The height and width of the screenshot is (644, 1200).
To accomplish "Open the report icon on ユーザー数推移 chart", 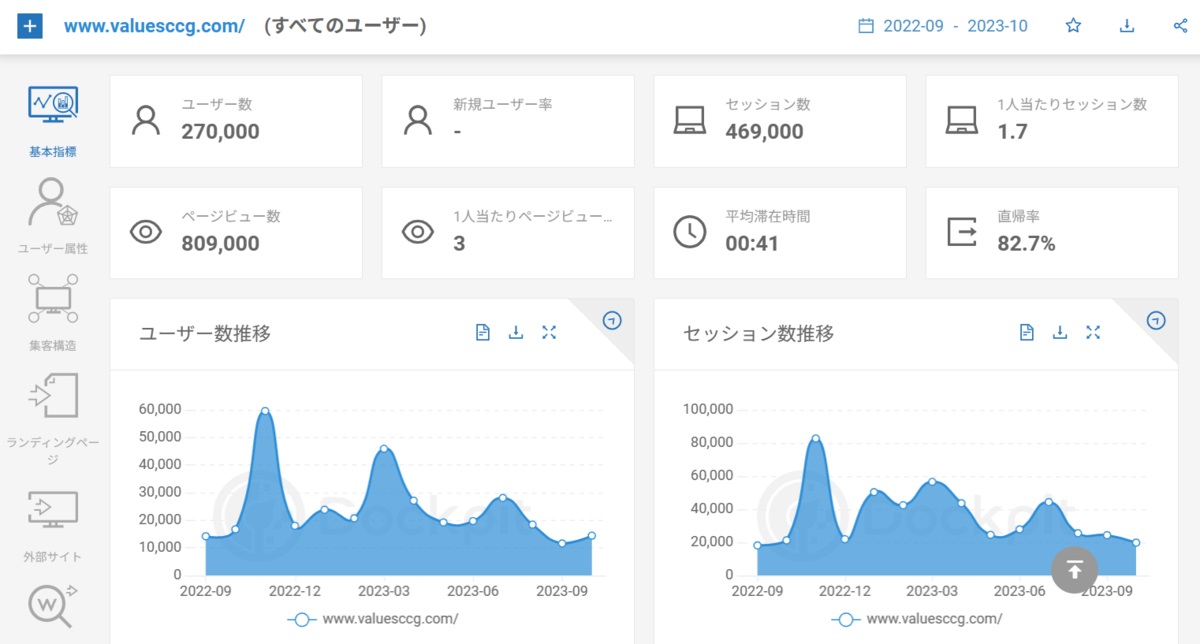I will (482, 332).
